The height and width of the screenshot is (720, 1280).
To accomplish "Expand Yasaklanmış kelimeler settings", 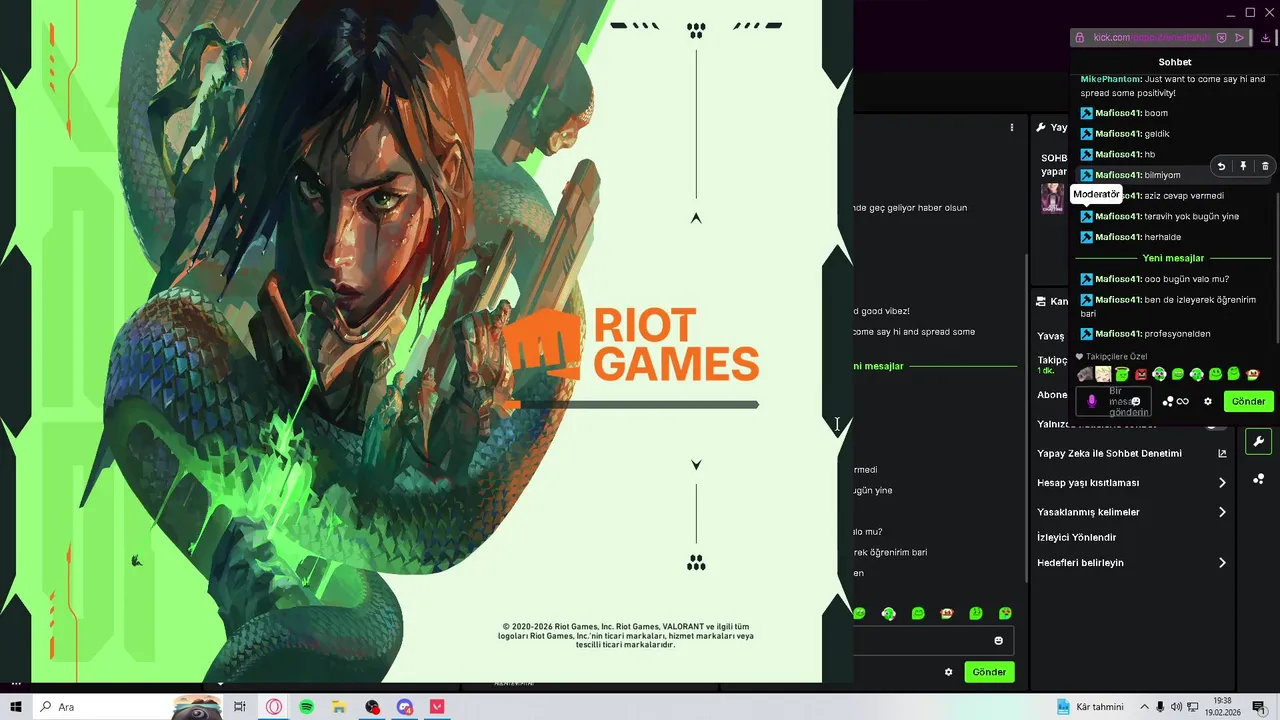I will point(1222,512).
